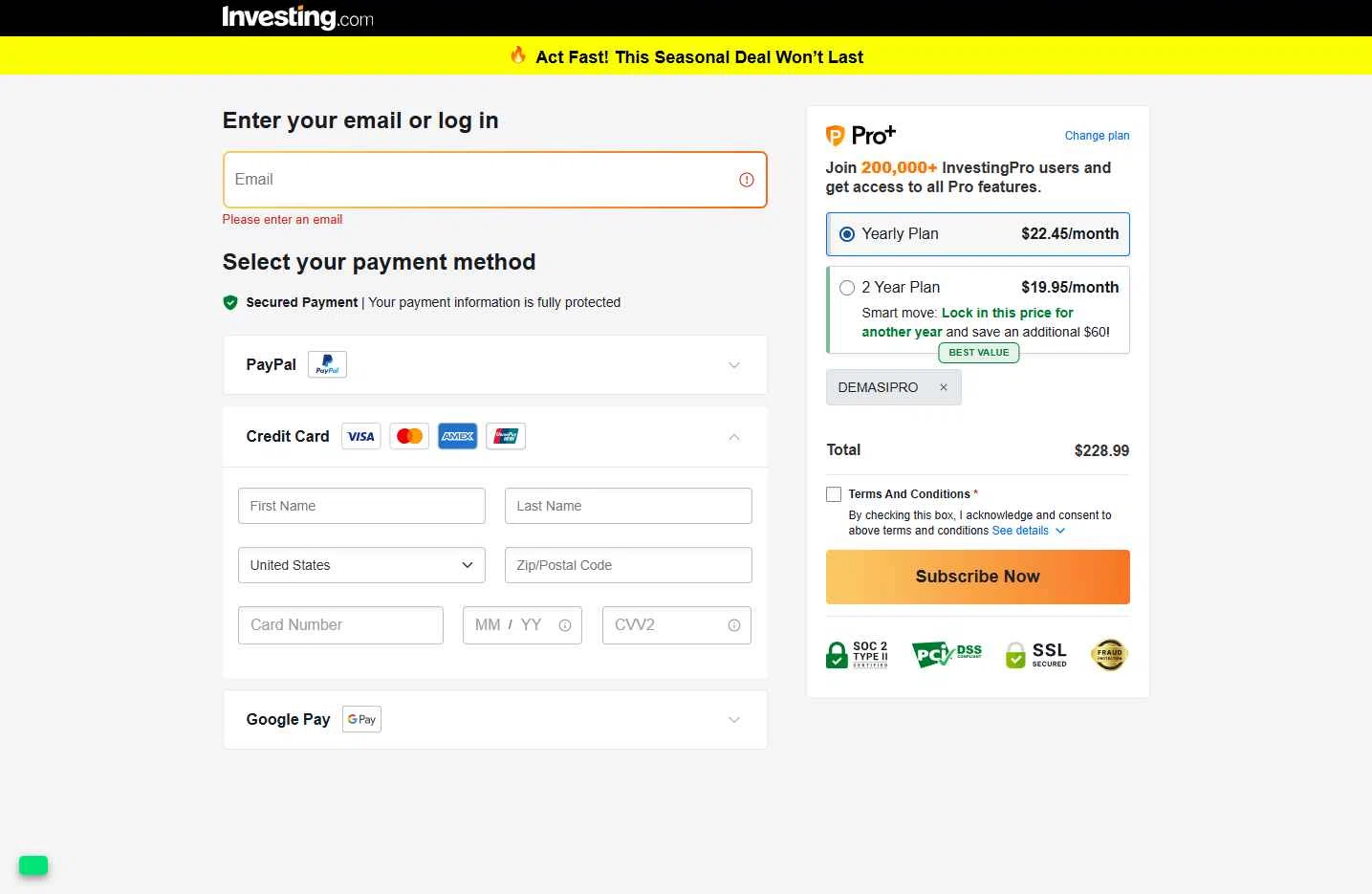Click into the Email input field
This screenshot has width=1372, height=894.
tap(495, 180)
